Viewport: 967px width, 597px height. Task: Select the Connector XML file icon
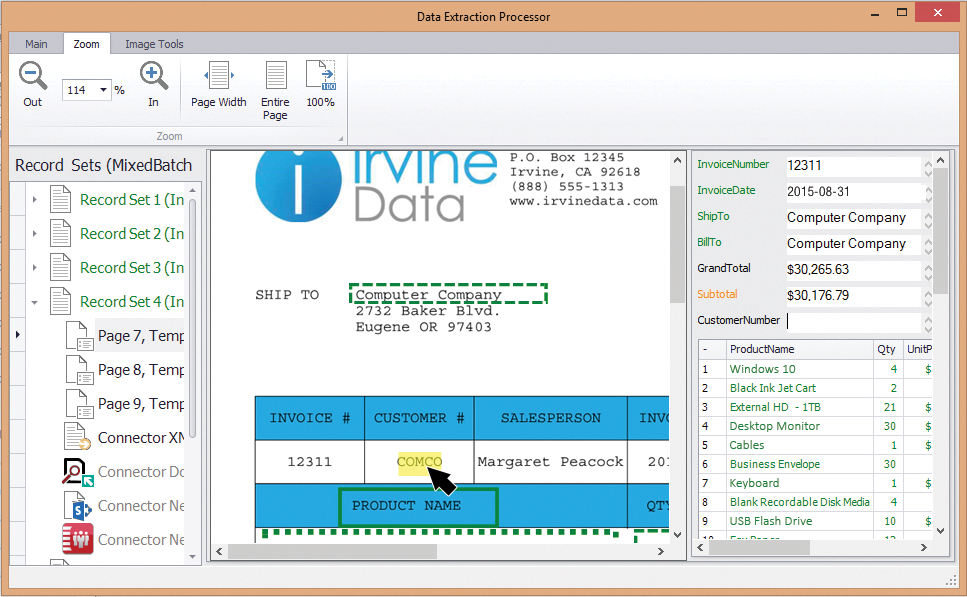[x=77, y=438]
